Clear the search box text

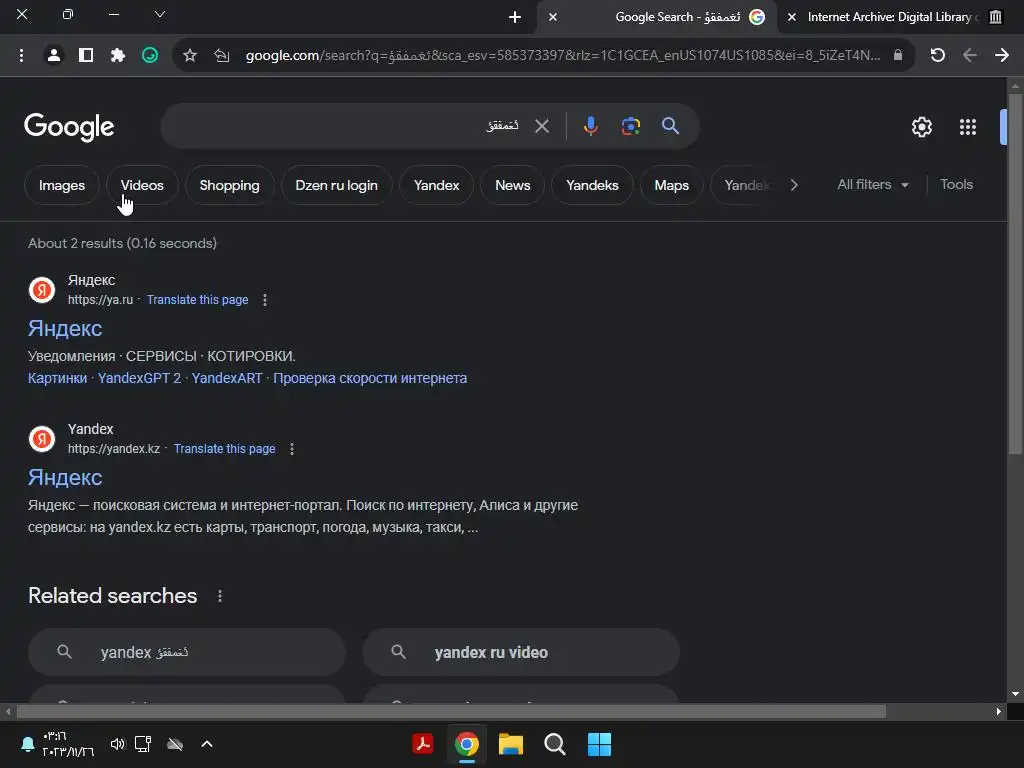coord(542,126)
